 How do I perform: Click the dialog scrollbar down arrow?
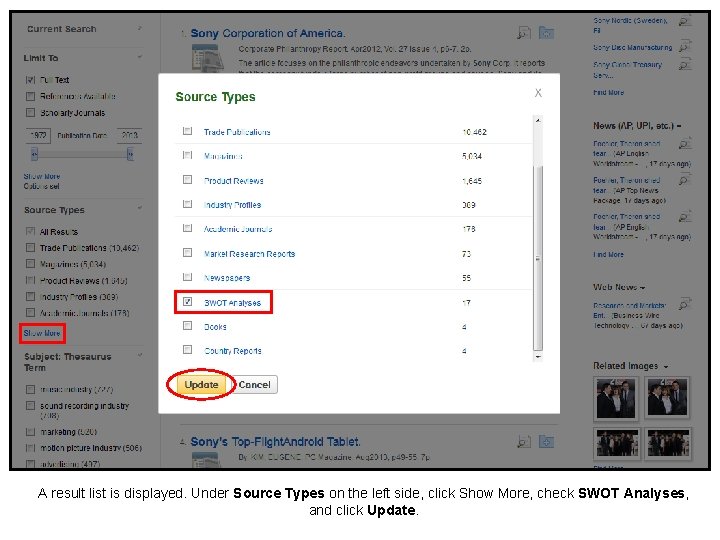click(x=538, y=357)
